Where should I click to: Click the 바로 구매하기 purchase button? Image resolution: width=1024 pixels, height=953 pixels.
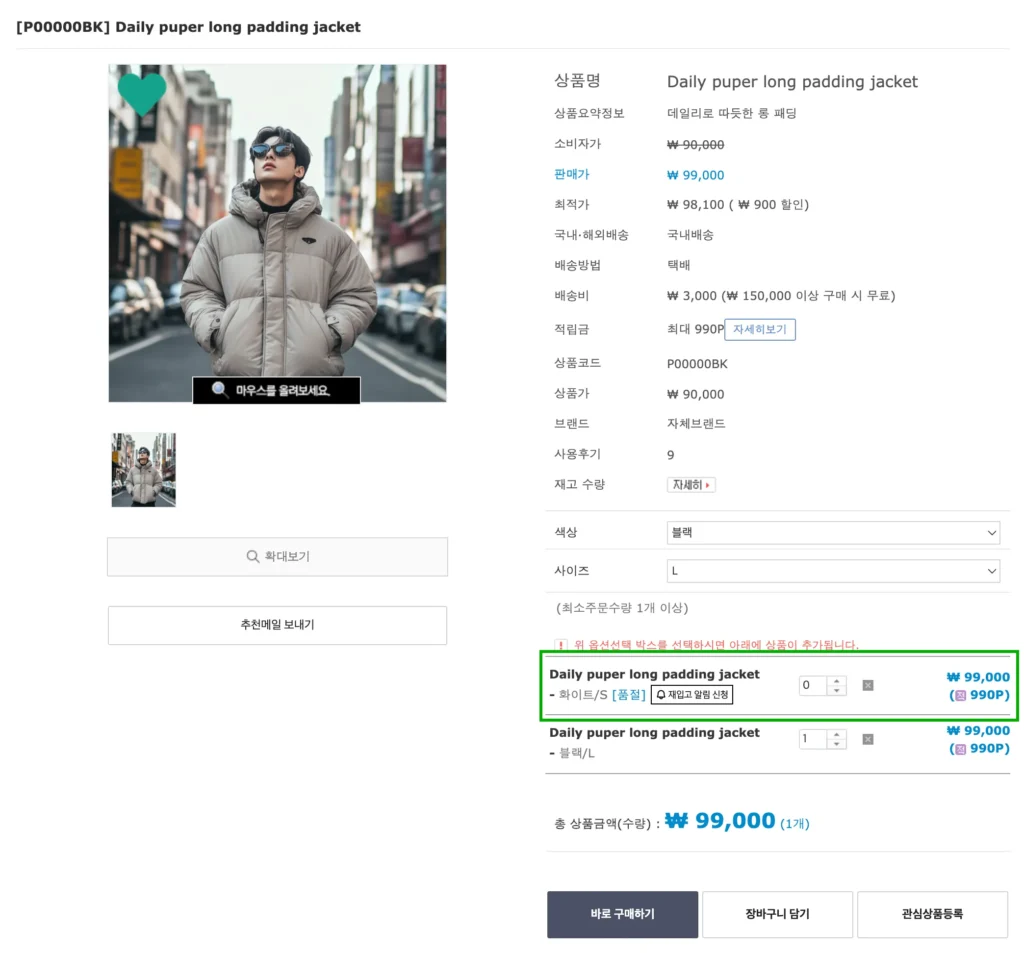click(621, 913)
